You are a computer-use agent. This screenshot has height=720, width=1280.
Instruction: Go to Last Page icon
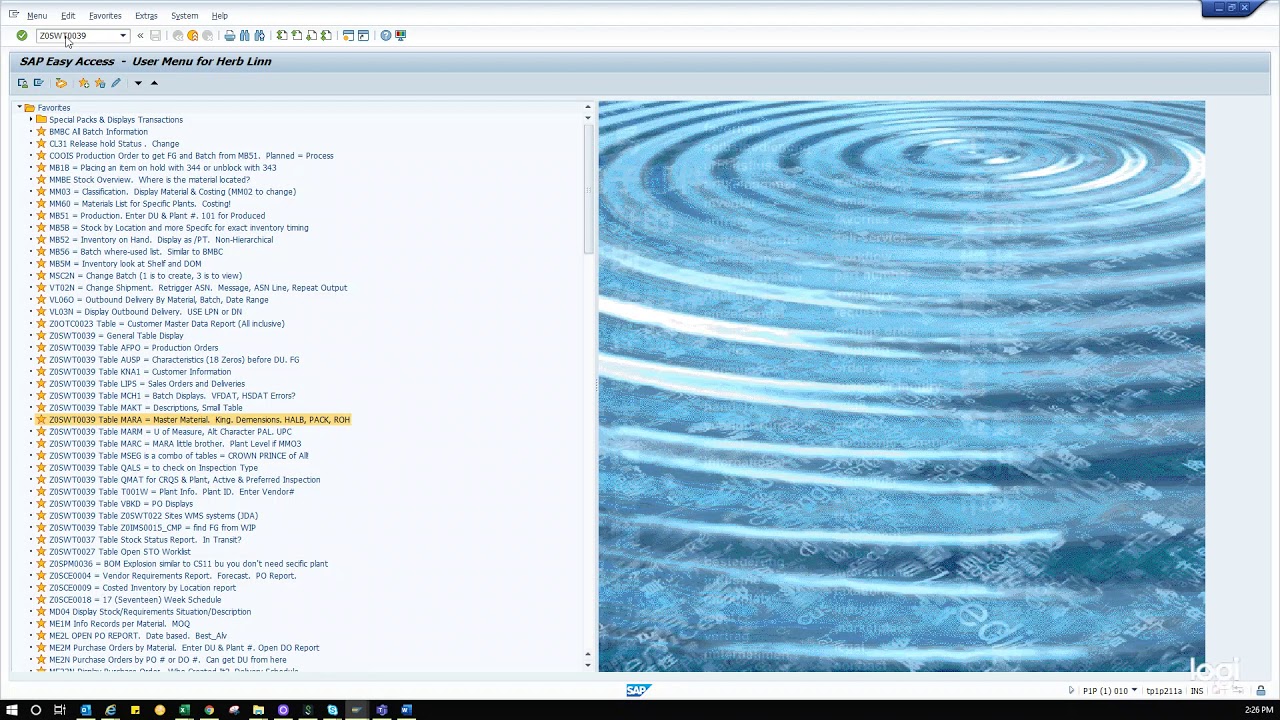click(327, 36)
